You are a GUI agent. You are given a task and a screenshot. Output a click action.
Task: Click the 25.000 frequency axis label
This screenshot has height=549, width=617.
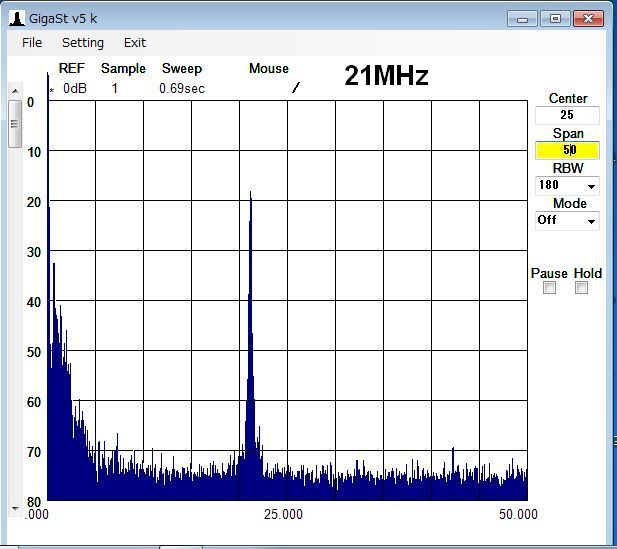(283, 514)
